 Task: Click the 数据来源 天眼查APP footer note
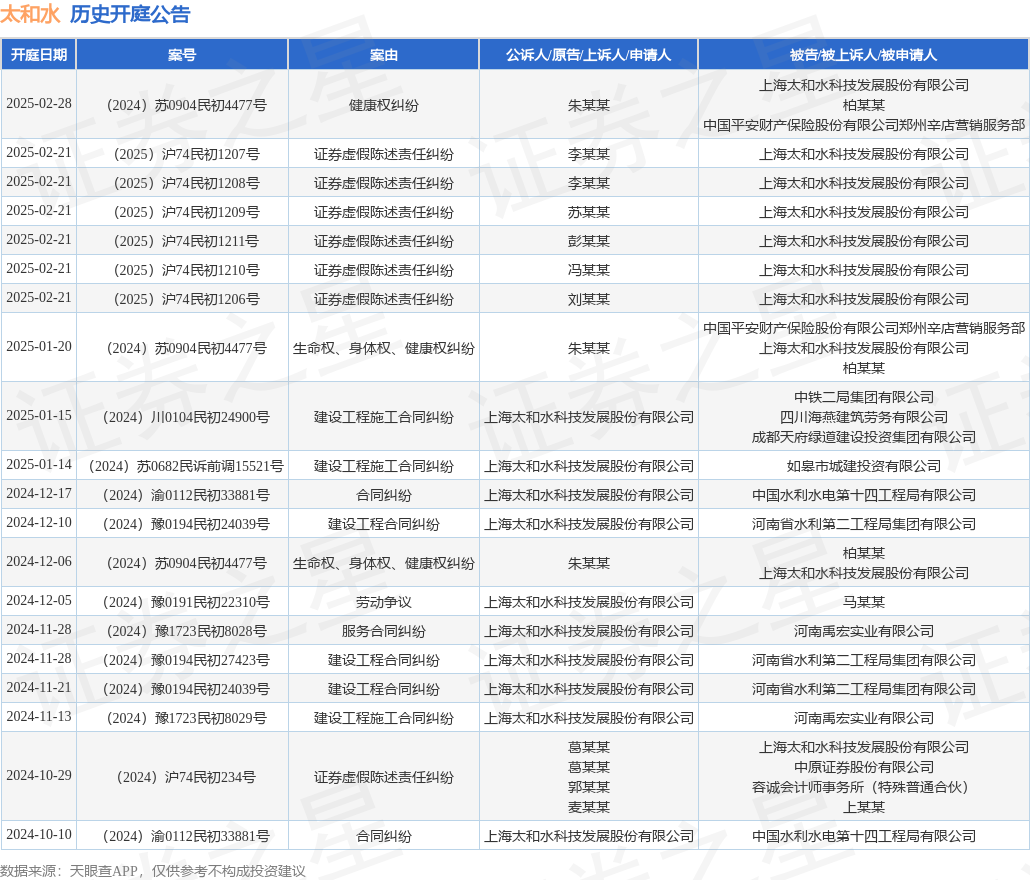pyautogui.click(x=153, y=871)
